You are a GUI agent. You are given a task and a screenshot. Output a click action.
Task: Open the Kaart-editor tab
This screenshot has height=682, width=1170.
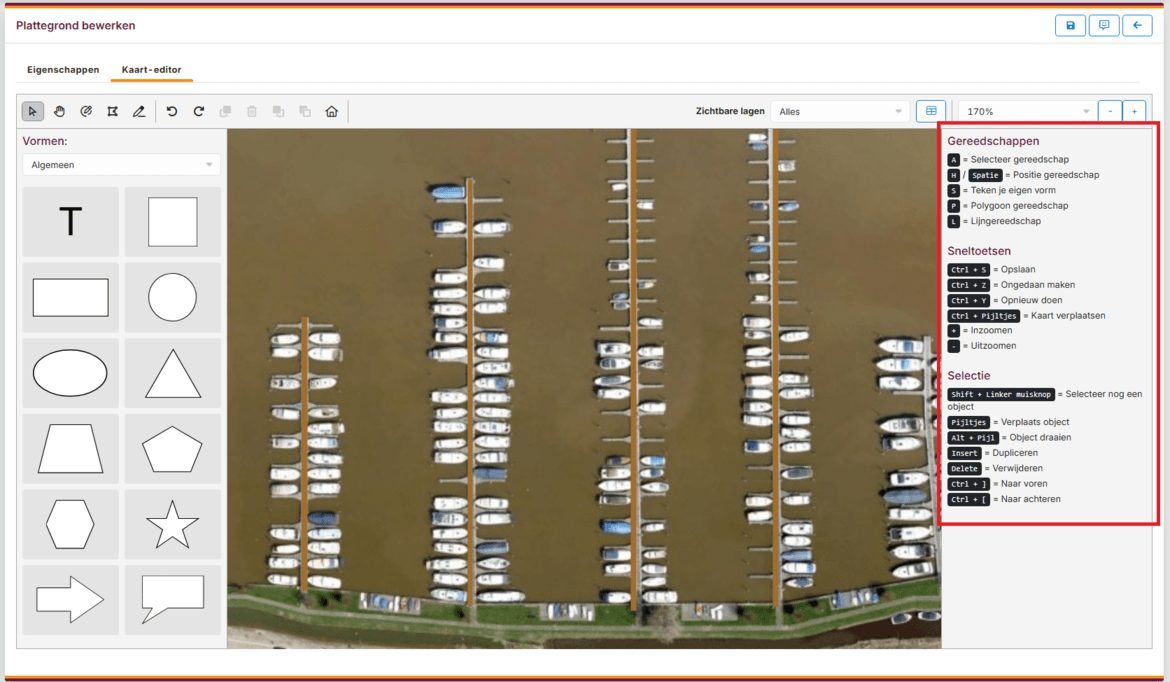tap(151, 70)
